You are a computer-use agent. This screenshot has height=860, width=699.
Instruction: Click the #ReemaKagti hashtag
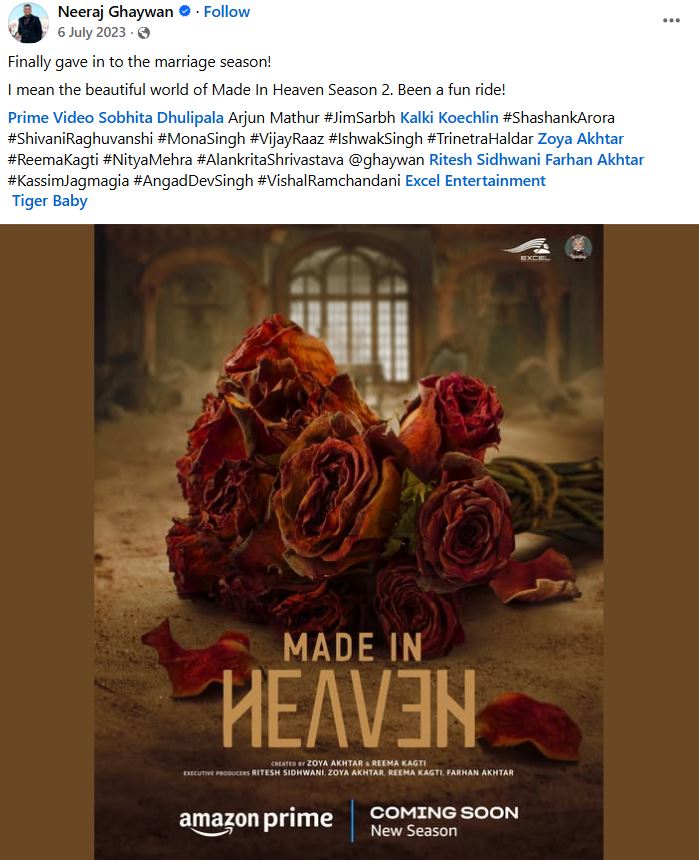point(53,160)
